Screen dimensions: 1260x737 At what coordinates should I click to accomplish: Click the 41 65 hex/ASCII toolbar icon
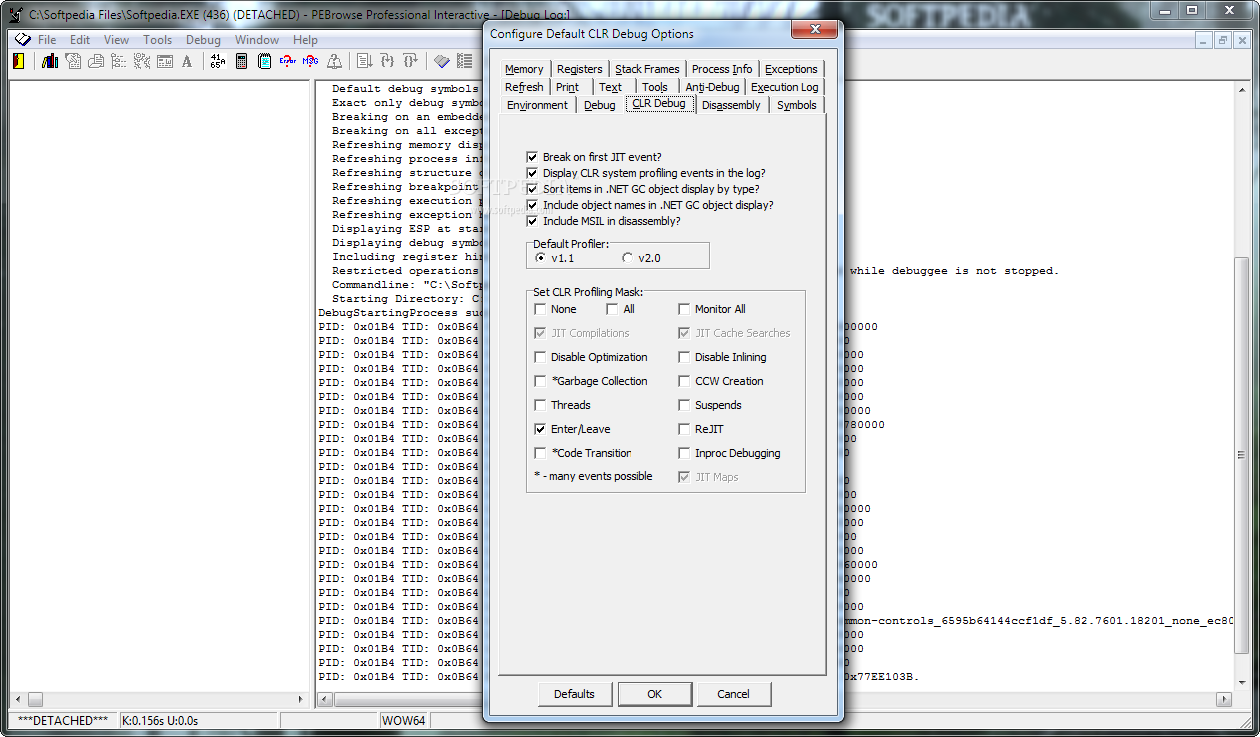pyautogui.click(x=217, y=61)
